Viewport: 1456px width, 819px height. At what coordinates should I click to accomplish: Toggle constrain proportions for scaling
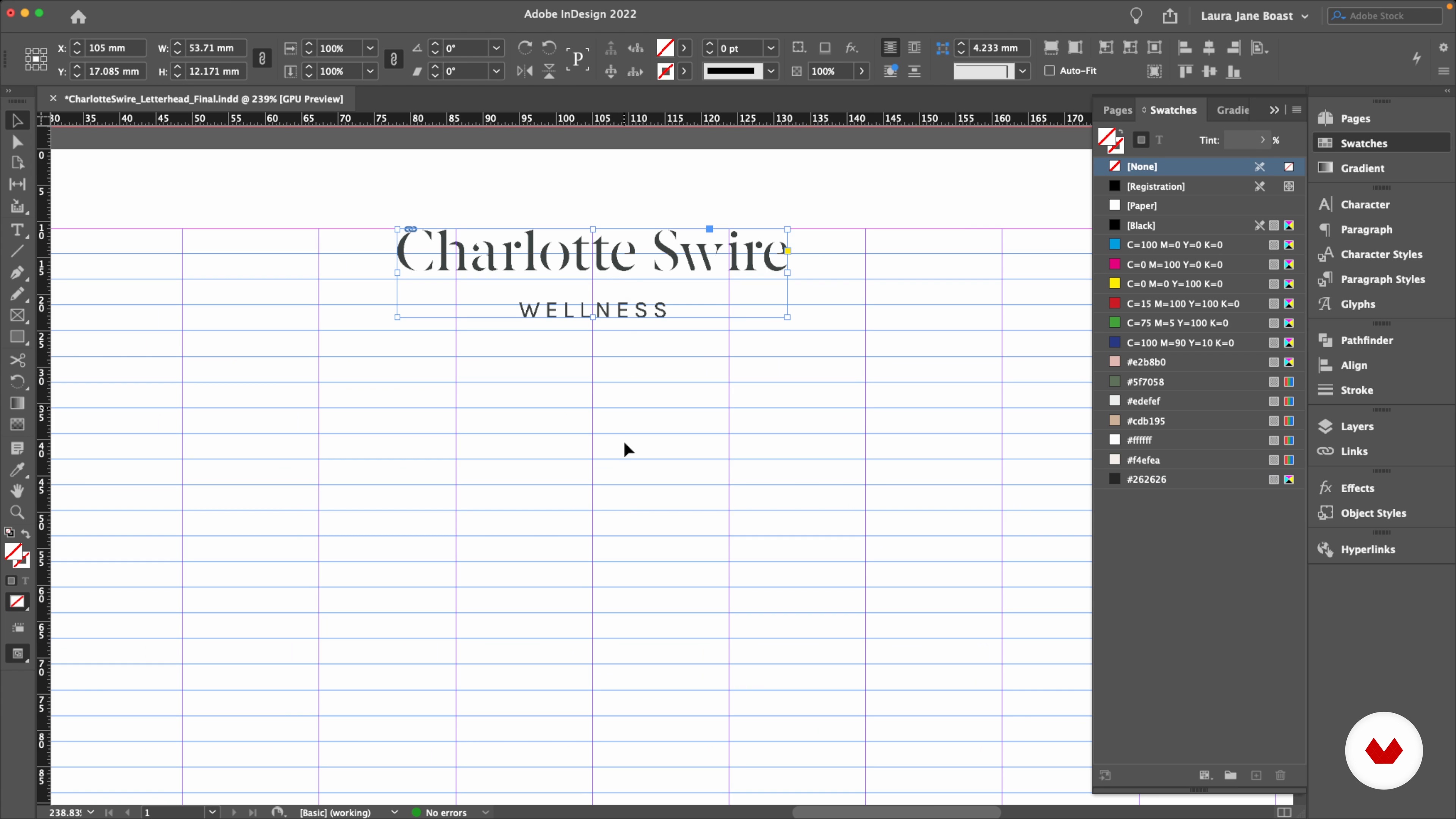[x=394, y=59]
